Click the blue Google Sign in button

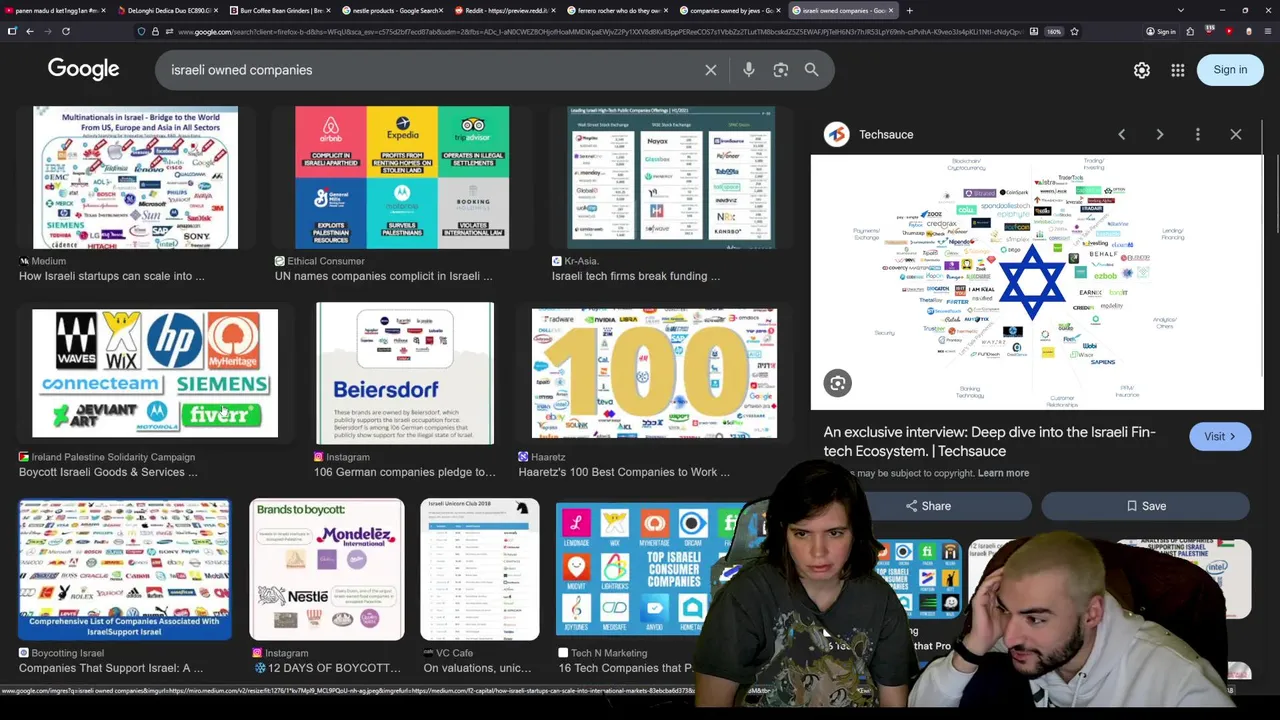click(1230, 70)
